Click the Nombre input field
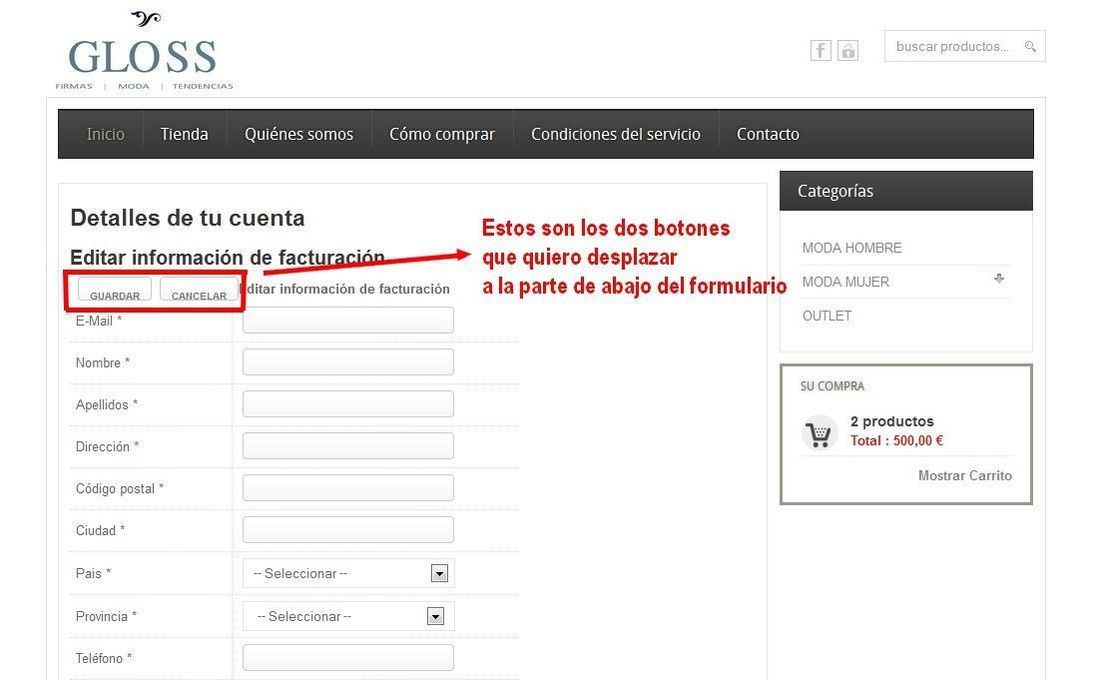The width and height of the screenshot is (1100, 680). pyautogui.click(x=348, y=362)
